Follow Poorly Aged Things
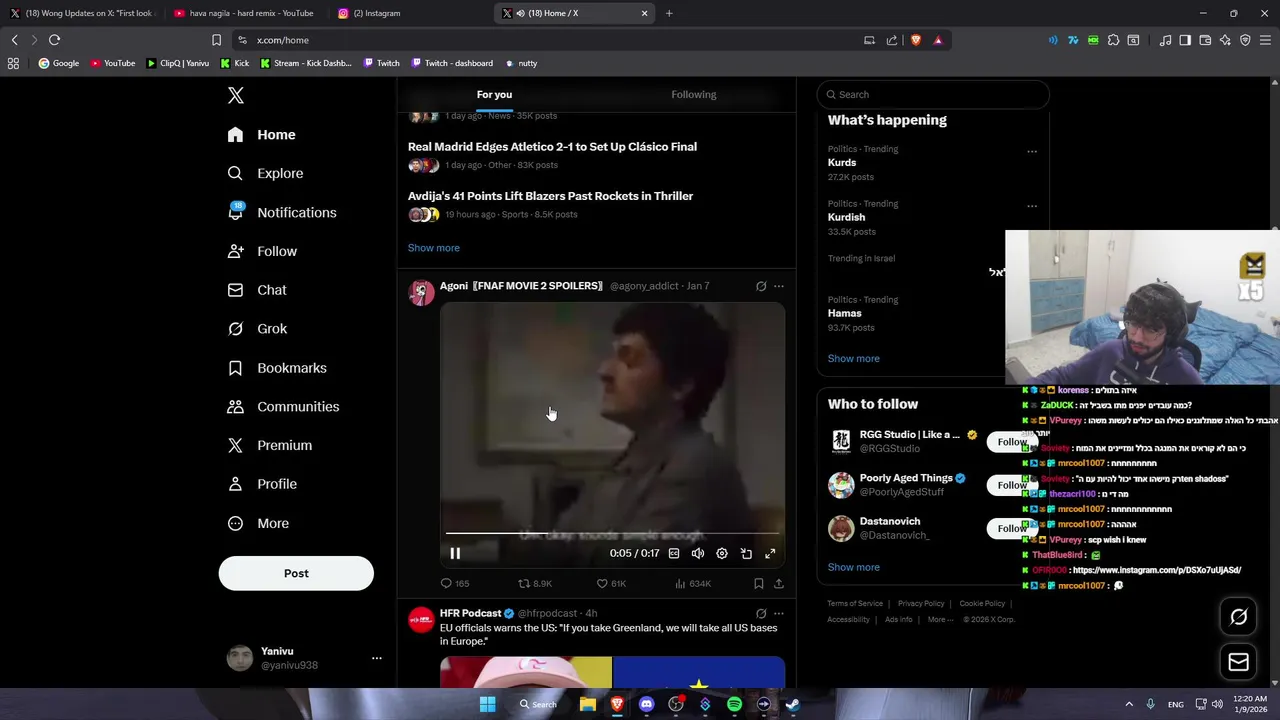The width and height of the screenshot is (1280, 720). (x=1011, y=485)
